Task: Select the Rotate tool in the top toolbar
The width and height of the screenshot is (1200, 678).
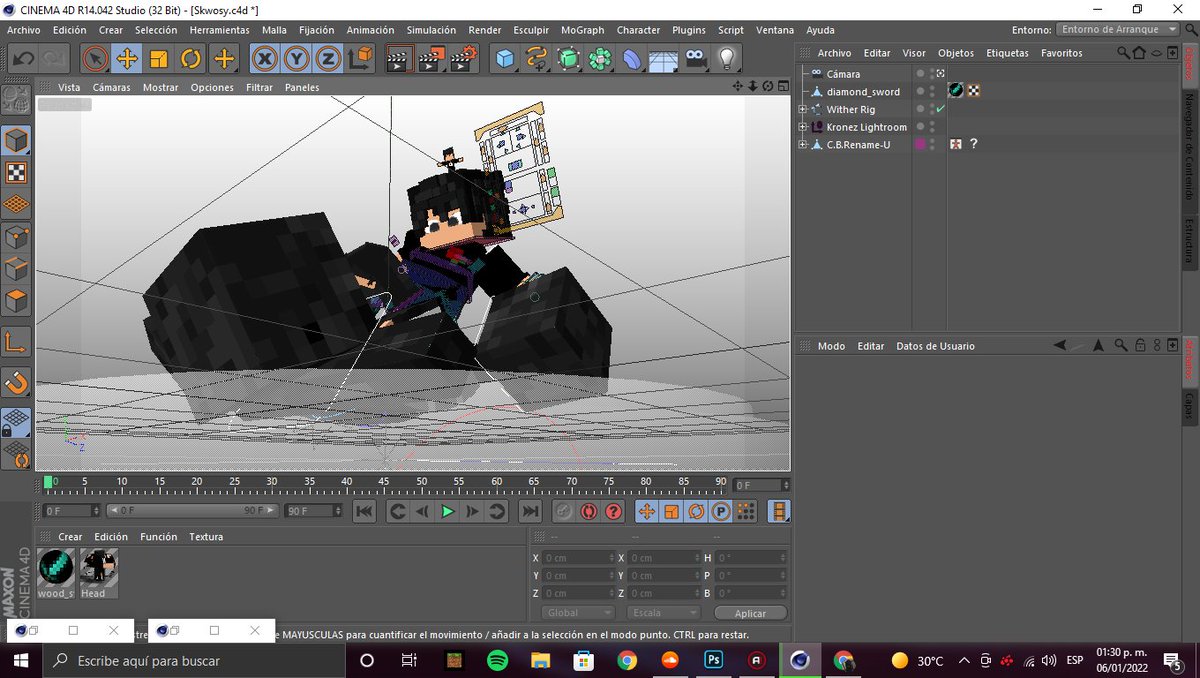Action: point(191,59)
